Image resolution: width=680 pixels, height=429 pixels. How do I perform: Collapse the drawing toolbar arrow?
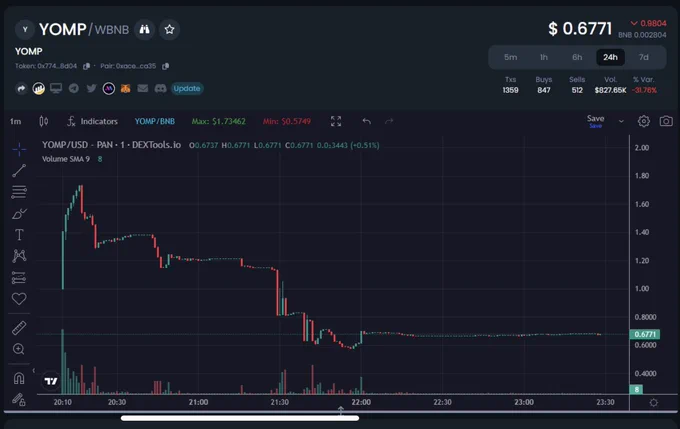pyautogui.click(x=33, y=370)
